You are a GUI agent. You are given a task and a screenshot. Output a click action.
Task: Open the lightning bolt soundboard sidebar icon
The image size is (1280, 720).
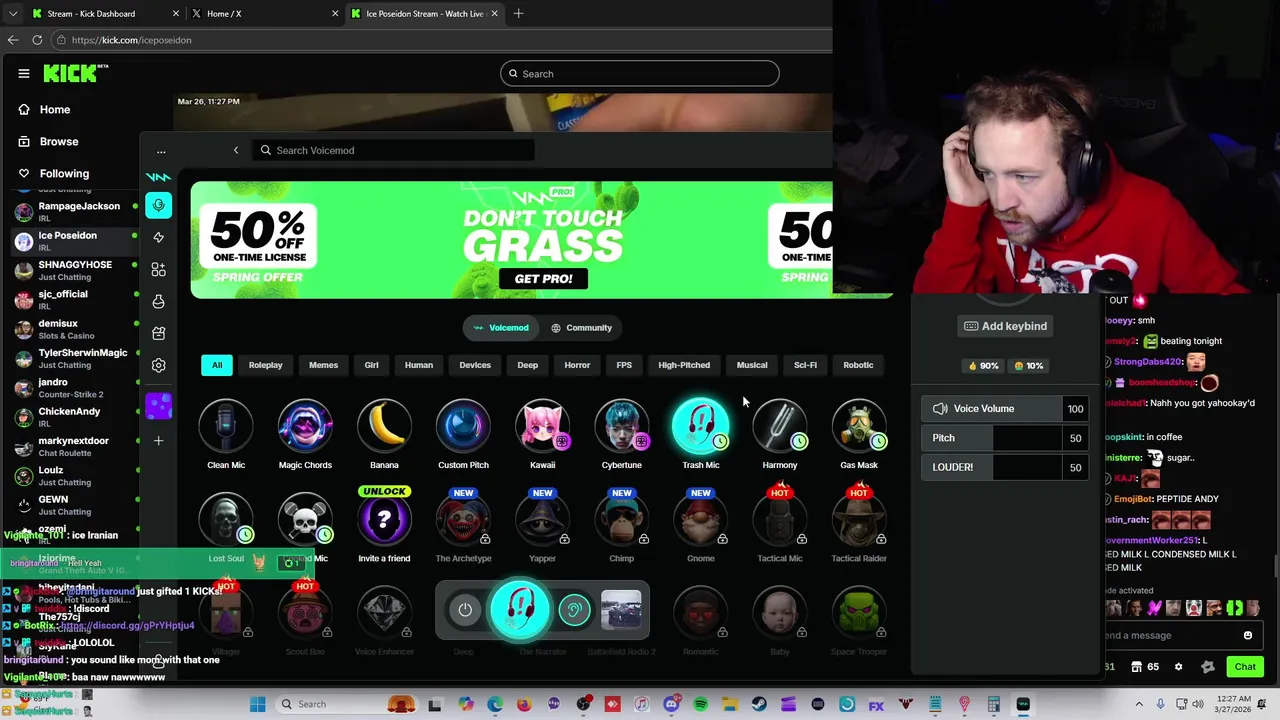click(158, 237)
